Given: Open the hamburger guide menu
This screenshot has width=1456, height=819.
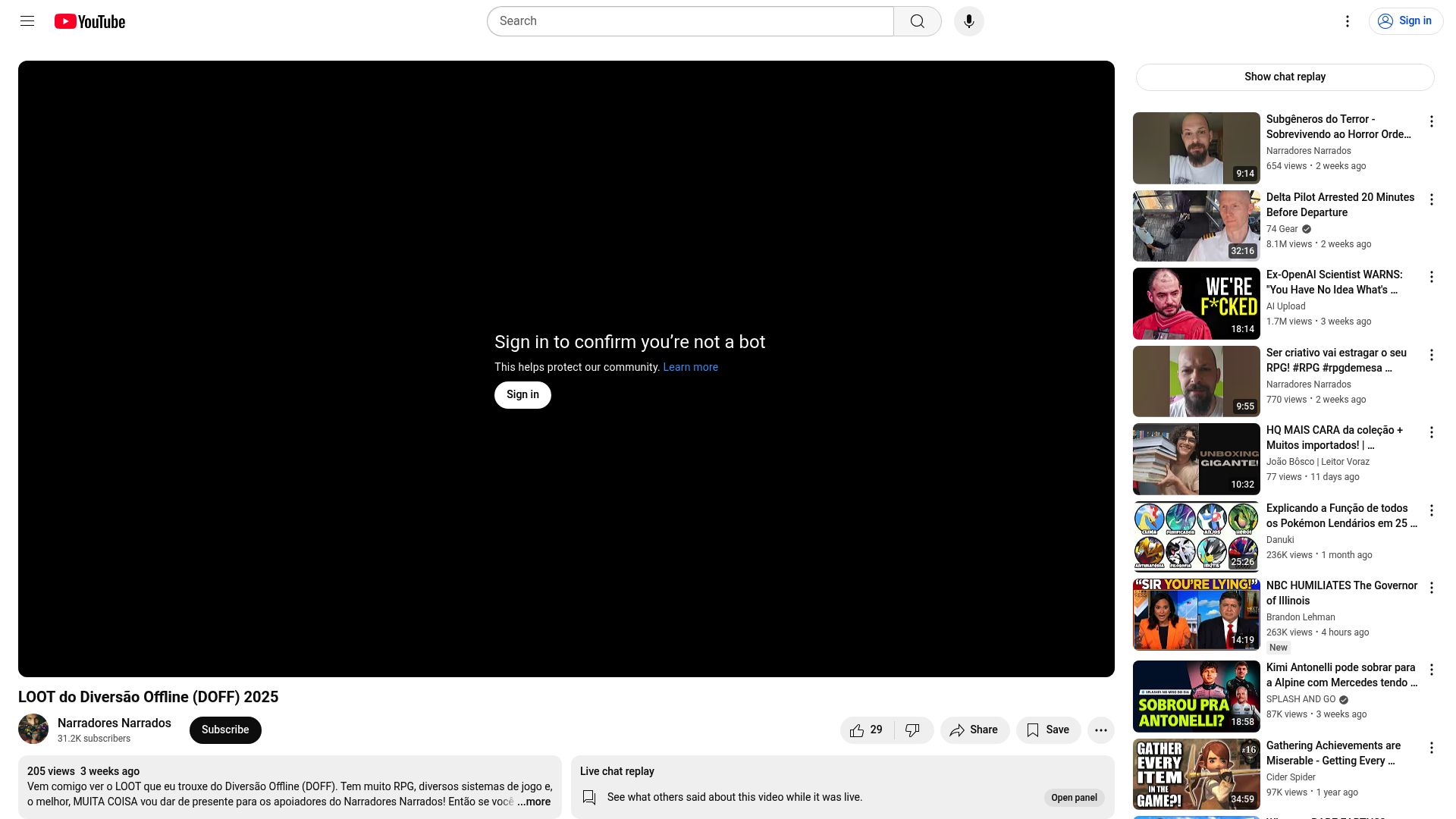Looking at the screenshot, I should [27, 21].
